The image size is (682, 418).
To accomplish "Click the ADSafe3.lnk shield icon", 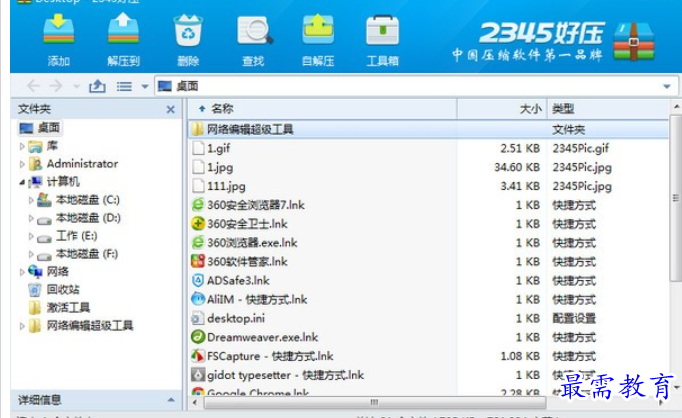I will click(x=198, y=281).
